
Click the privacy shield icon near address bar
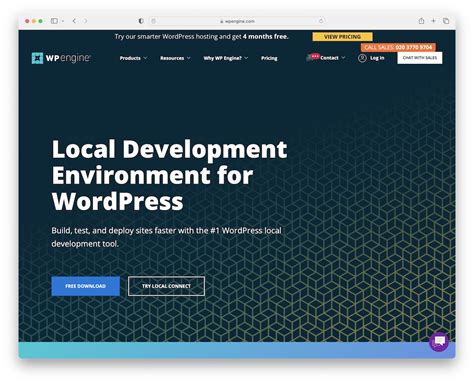point(141,21)
